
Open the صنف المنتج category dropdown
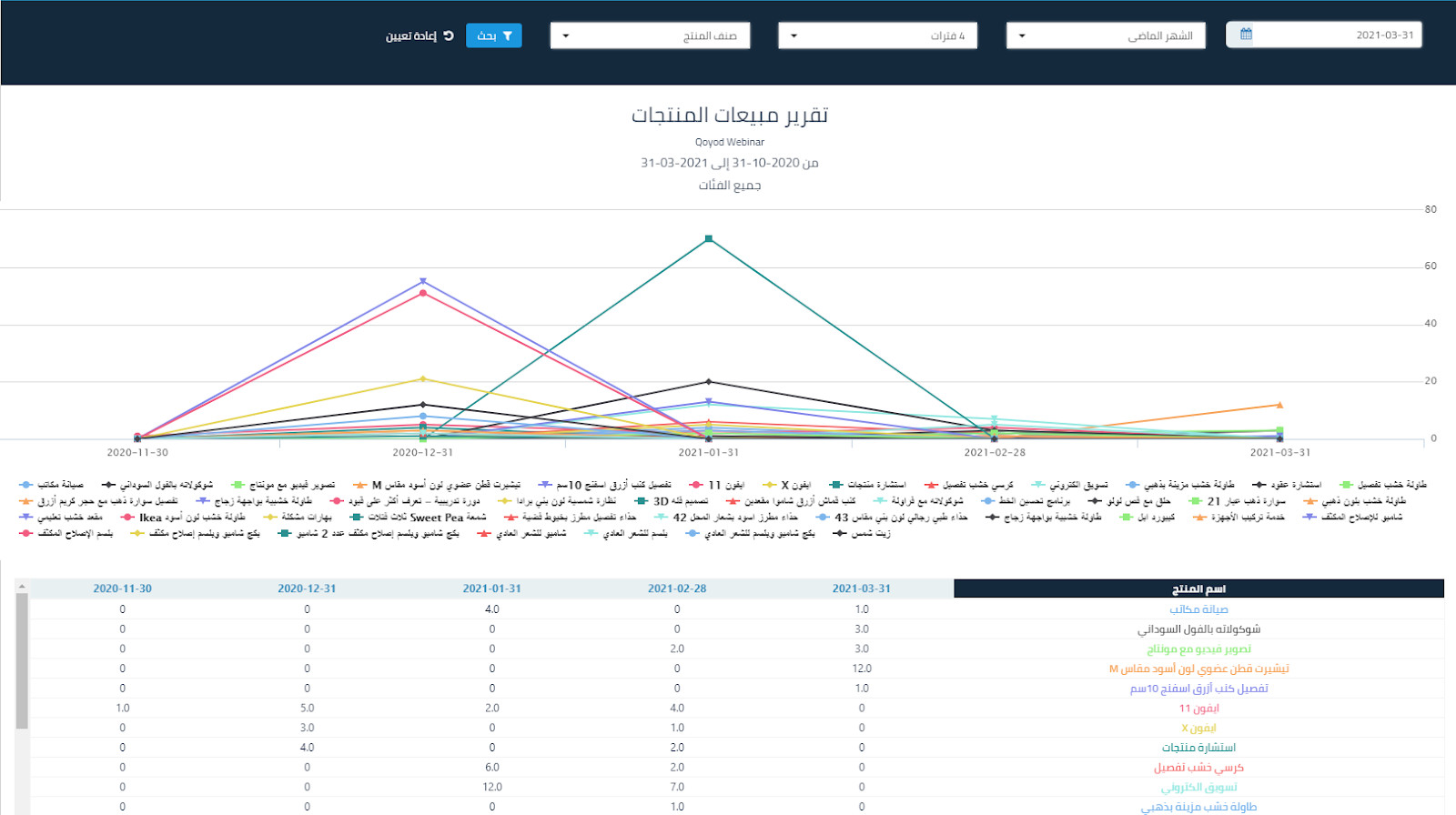pyautogui.click(x=650, y=35)
